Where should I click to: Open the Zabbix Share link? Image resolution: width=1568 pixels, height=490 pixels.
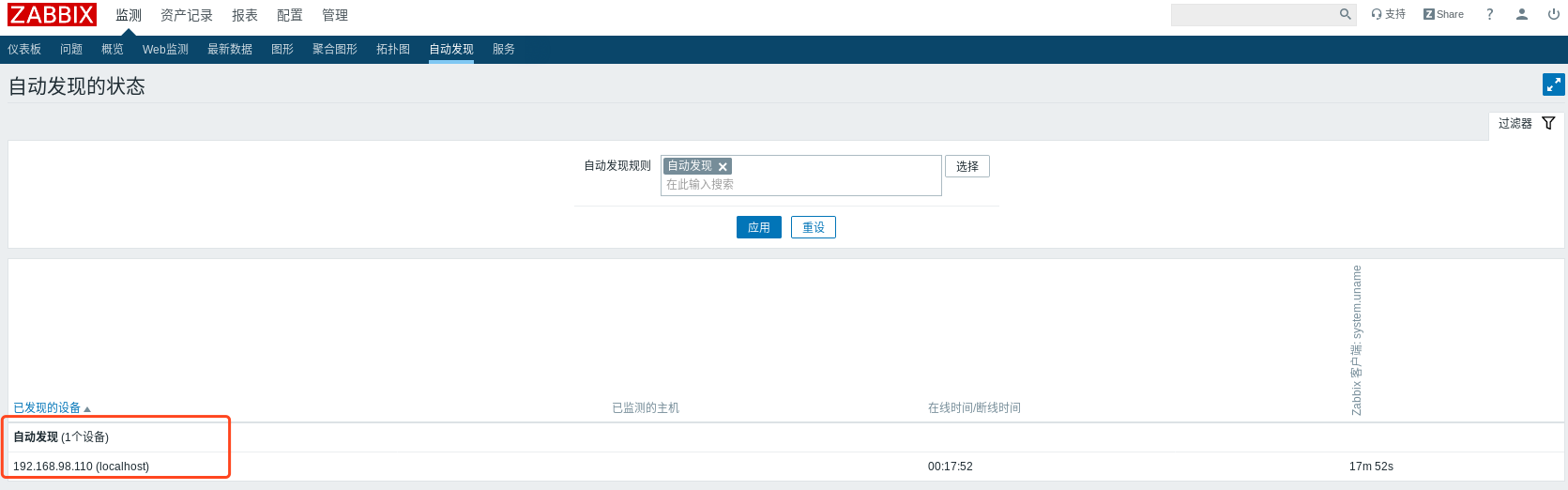1443,14
